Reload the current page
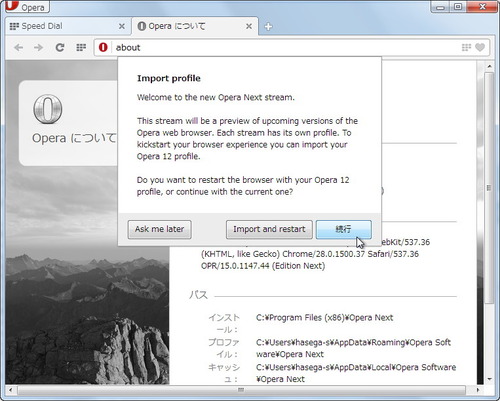Image resolution: width=500 pixels, height=401 pixels. (60, 48)
